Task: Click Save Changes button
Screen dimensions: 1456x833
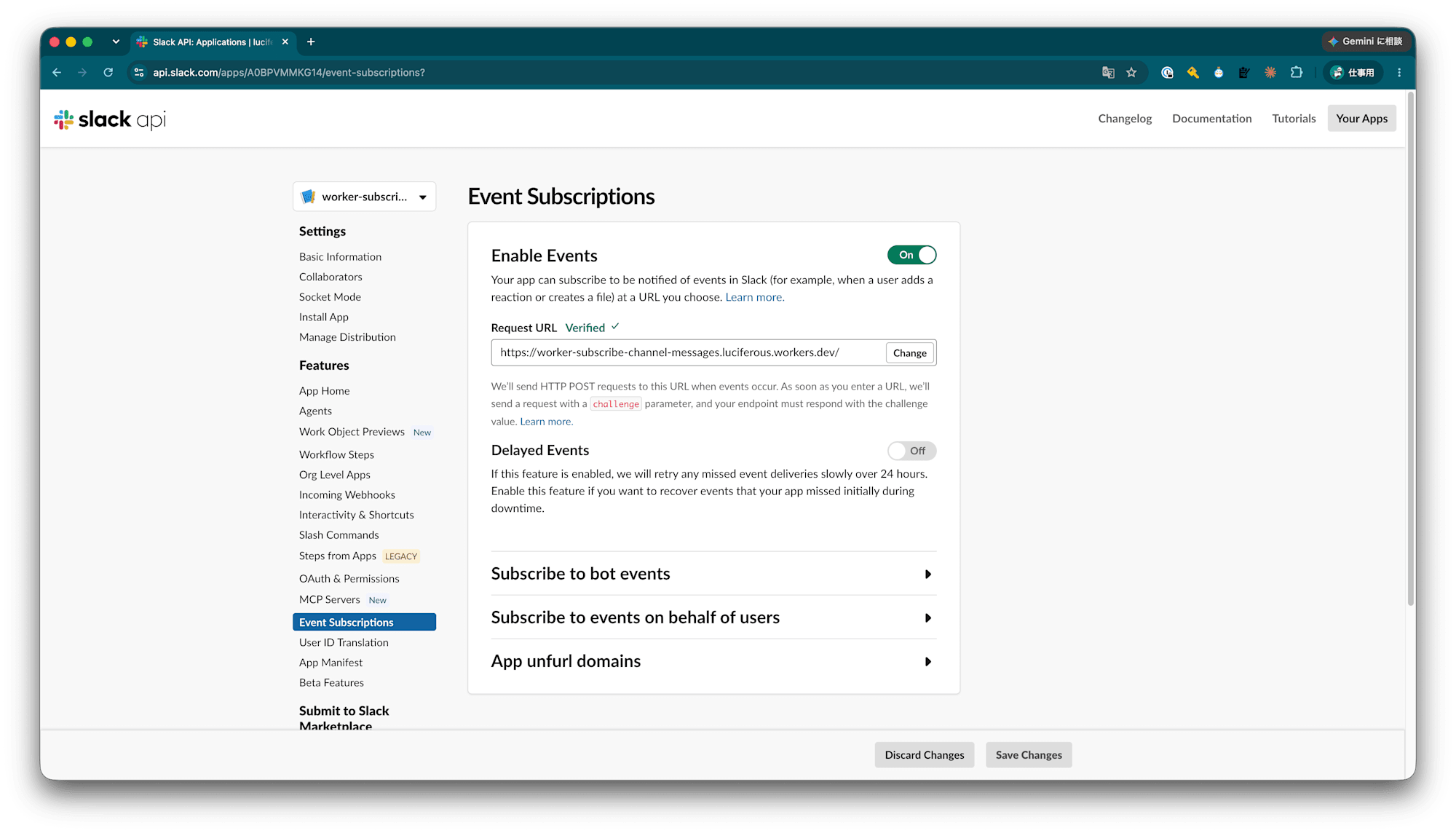Action: coord(1029,755)
